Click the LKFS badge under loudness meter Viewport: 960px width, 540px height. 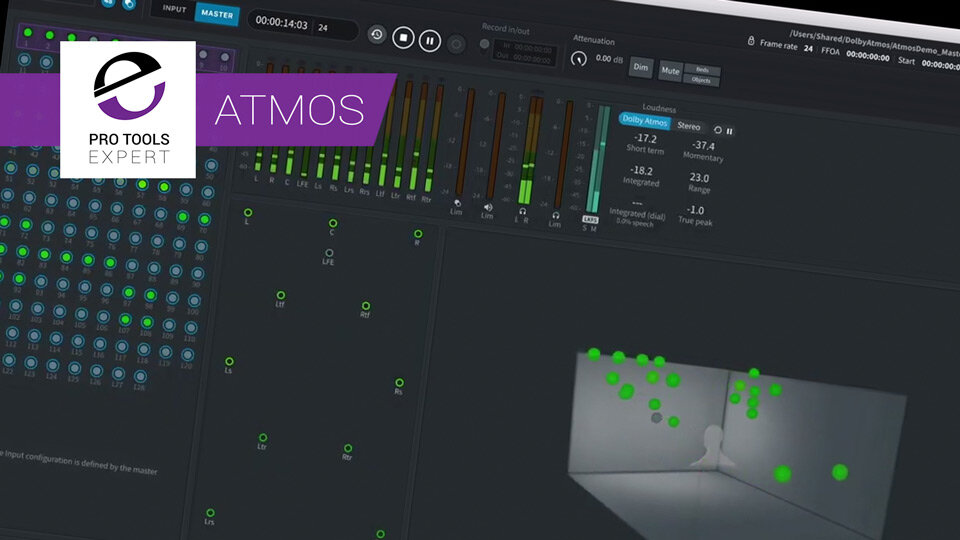[590, 219]
